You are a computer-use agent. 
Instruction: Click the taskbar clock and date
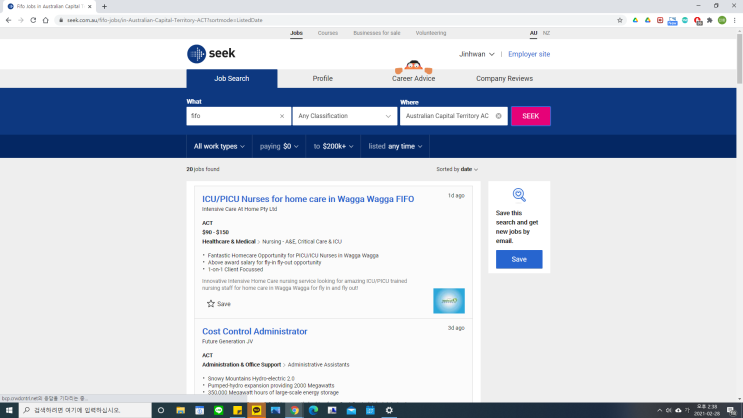point(707,410)
